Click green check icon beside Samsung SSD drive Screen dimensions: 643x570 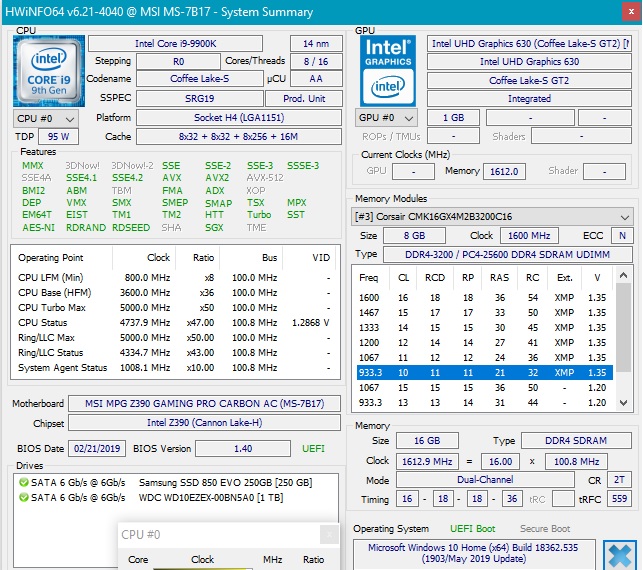pos(24,482)
